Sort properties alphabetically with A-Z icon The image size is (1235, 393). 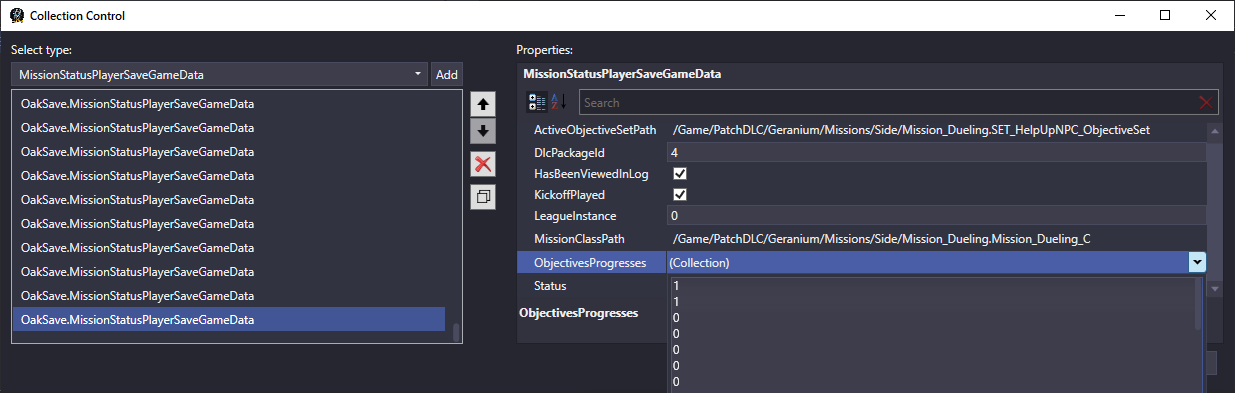[x=558, y=102]
